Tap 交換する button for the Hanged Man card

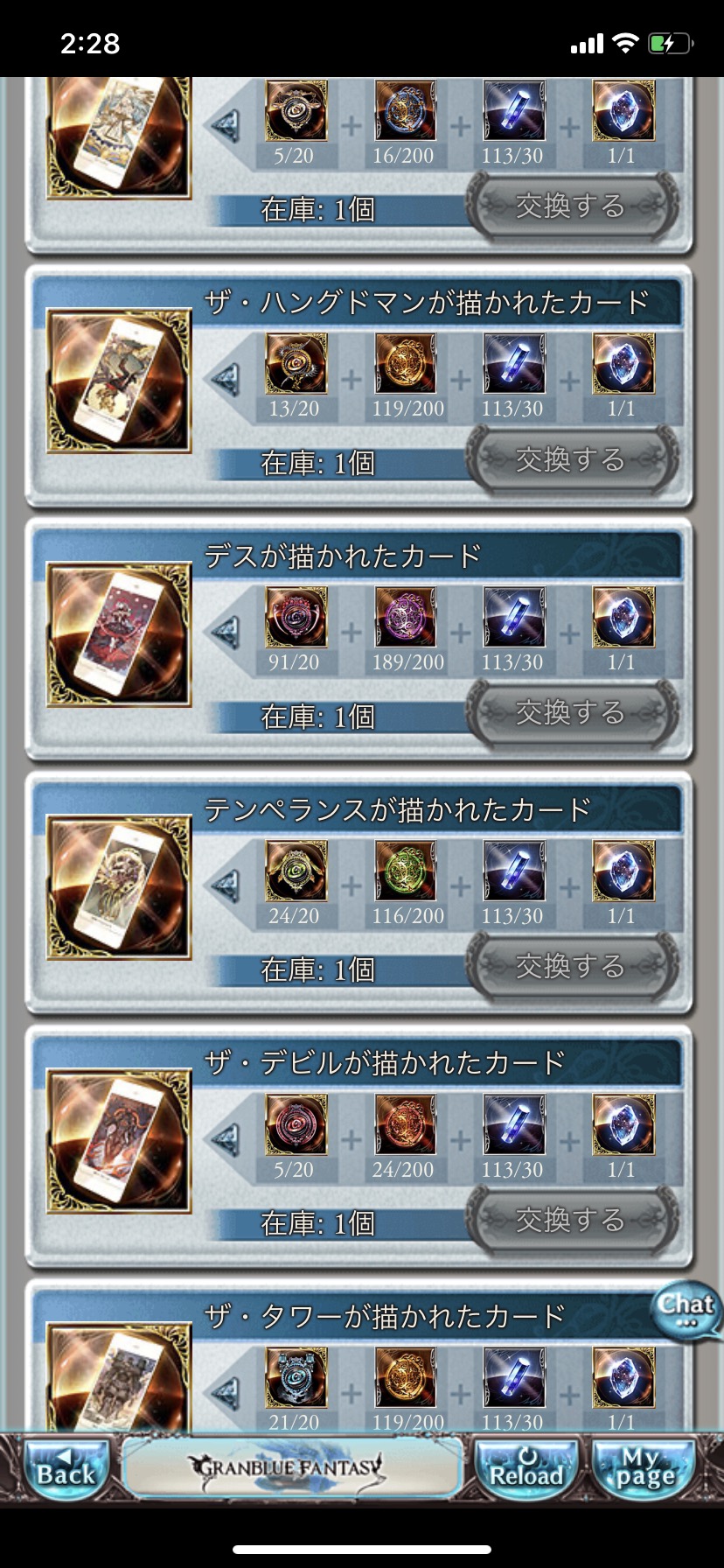tap(572, 460)
